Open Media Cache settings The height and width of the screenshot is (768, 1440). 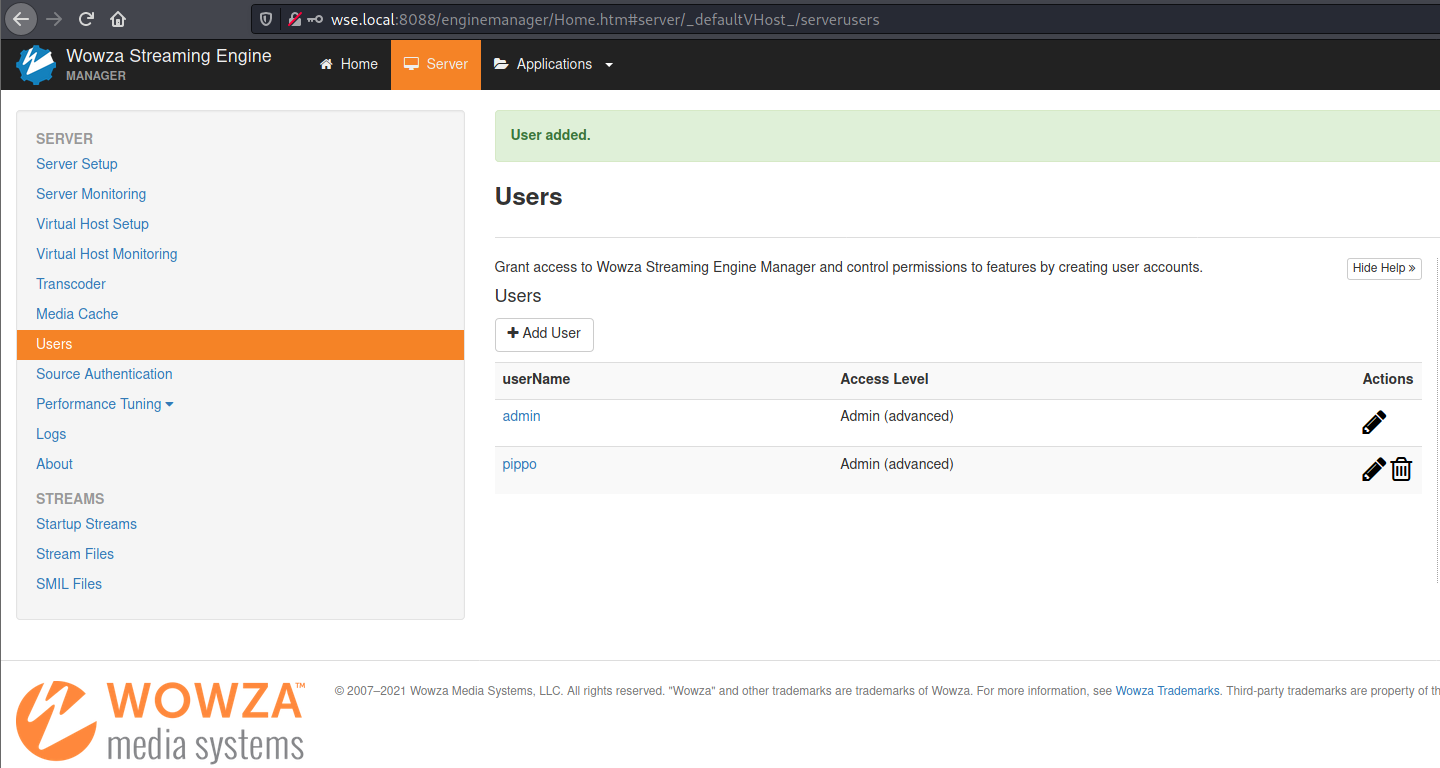point(77,314)
